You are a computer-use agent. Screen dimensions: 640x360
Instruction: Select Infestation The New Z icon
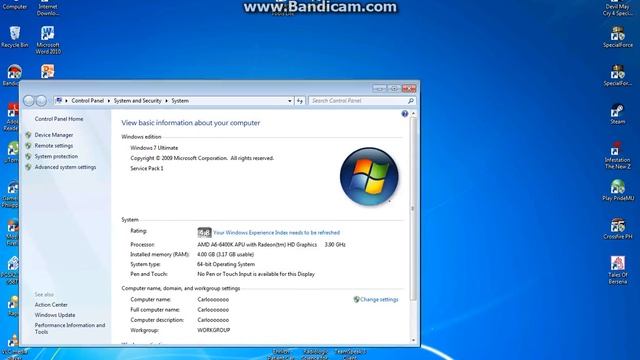618,156
